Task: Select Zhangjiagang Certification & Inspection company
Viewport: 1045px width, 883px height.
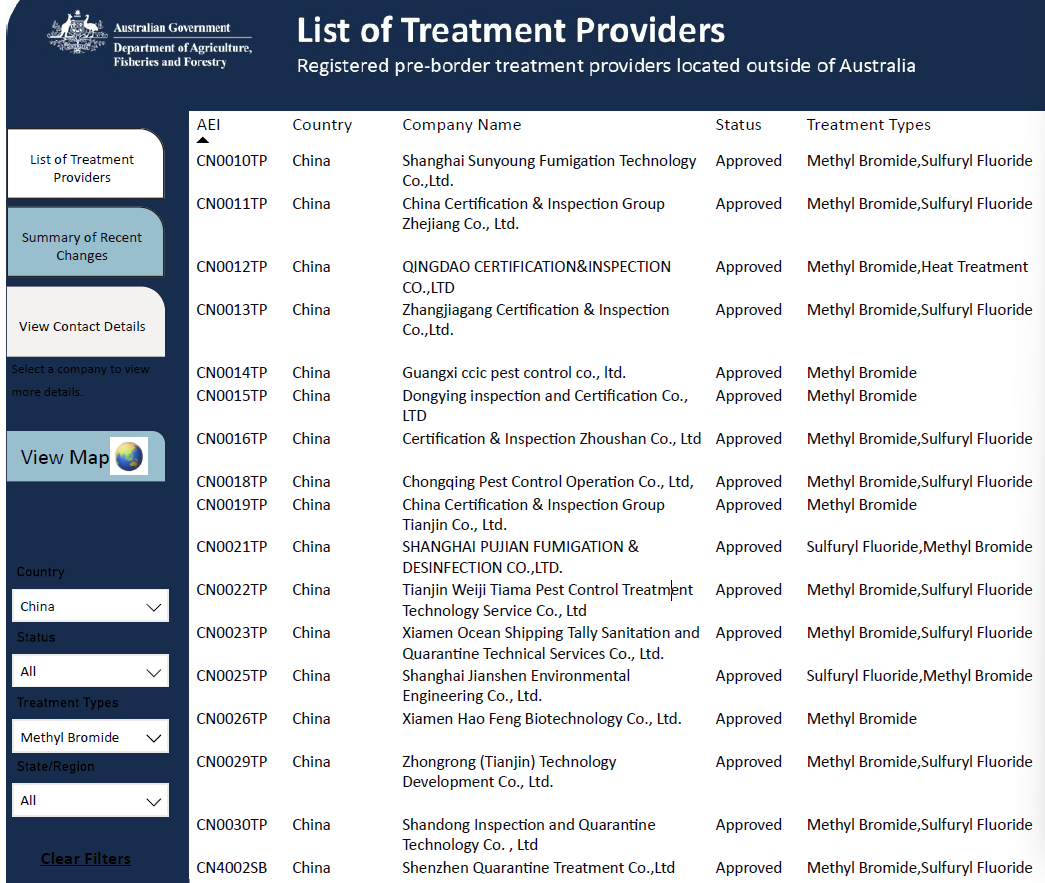Action: pos(536,320)
